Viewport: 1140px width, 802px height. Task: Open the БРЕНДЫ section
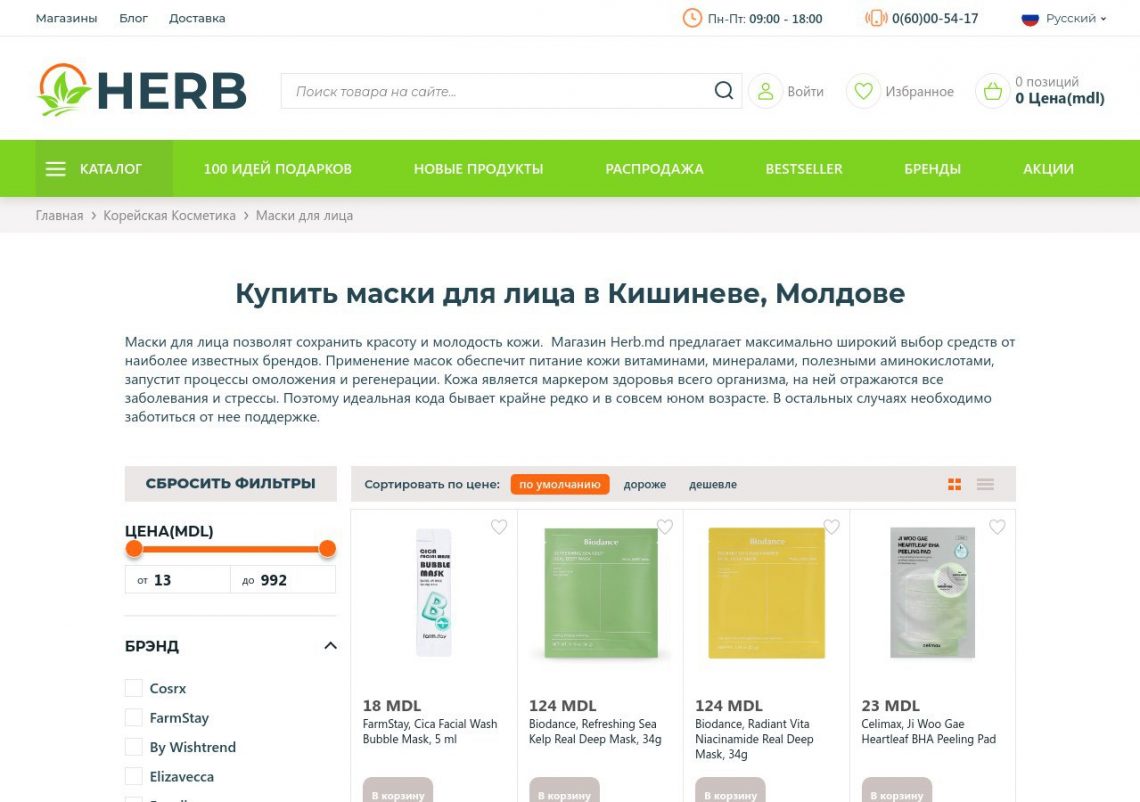click(x=933, y=169)
